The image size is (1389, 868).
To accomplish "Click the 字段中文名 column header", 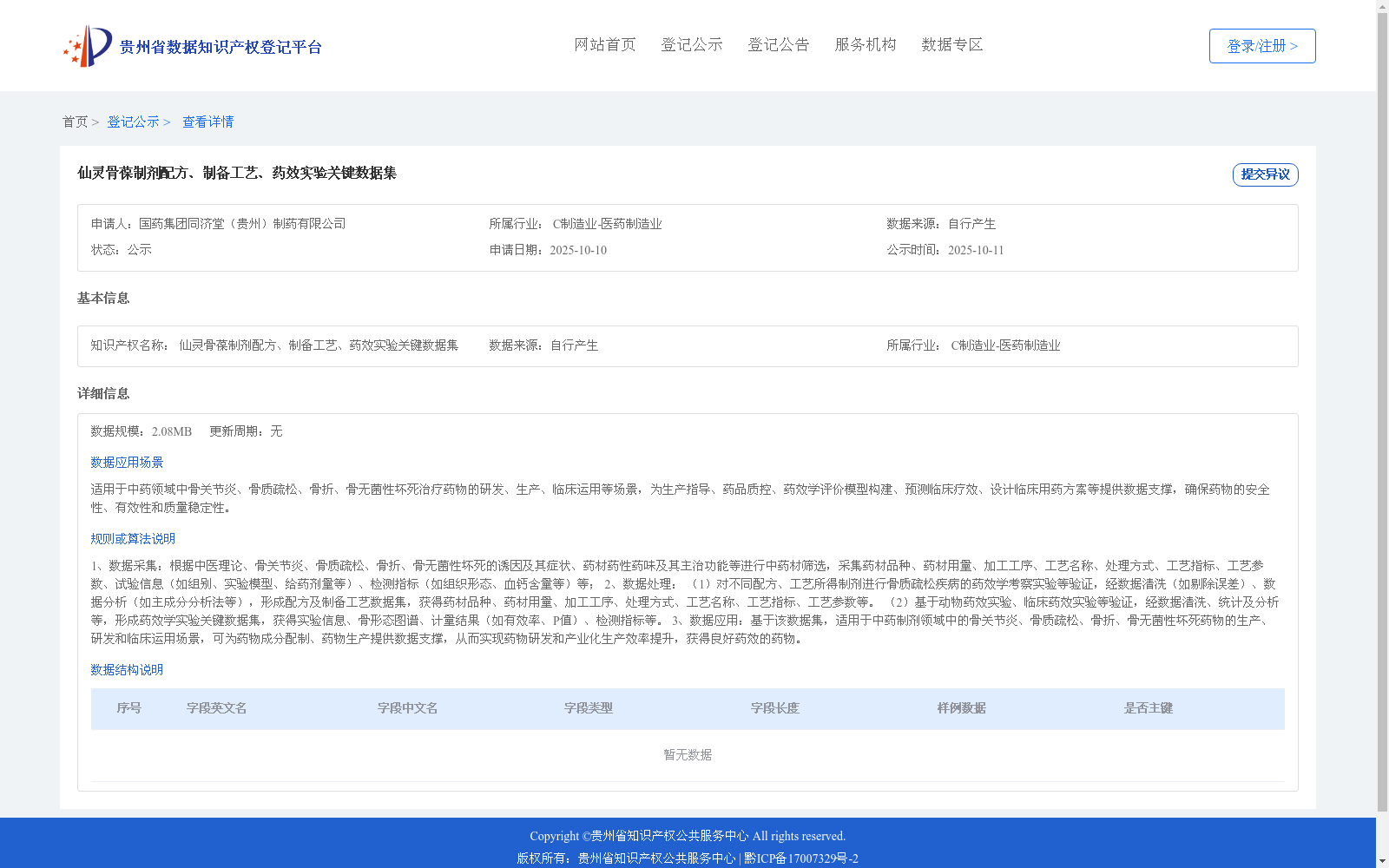I will (x=408, y=708).
